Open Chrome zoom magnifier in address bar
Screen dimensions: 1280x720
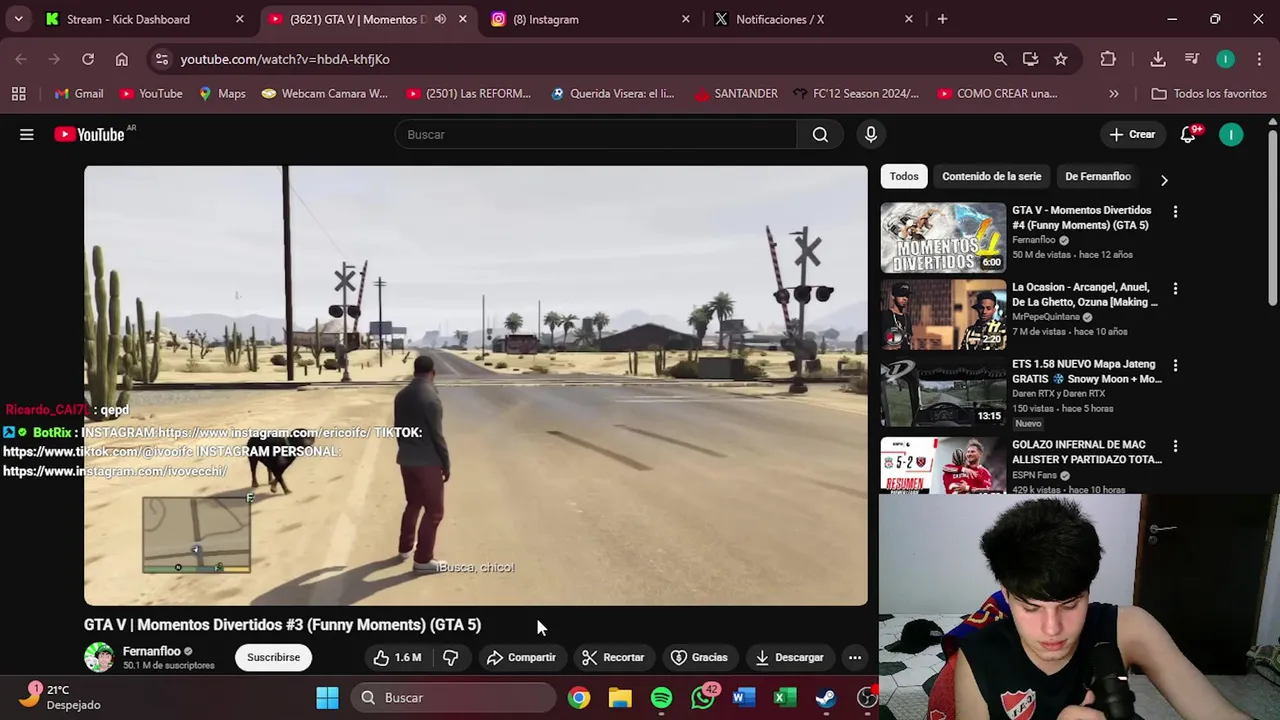1000,59
